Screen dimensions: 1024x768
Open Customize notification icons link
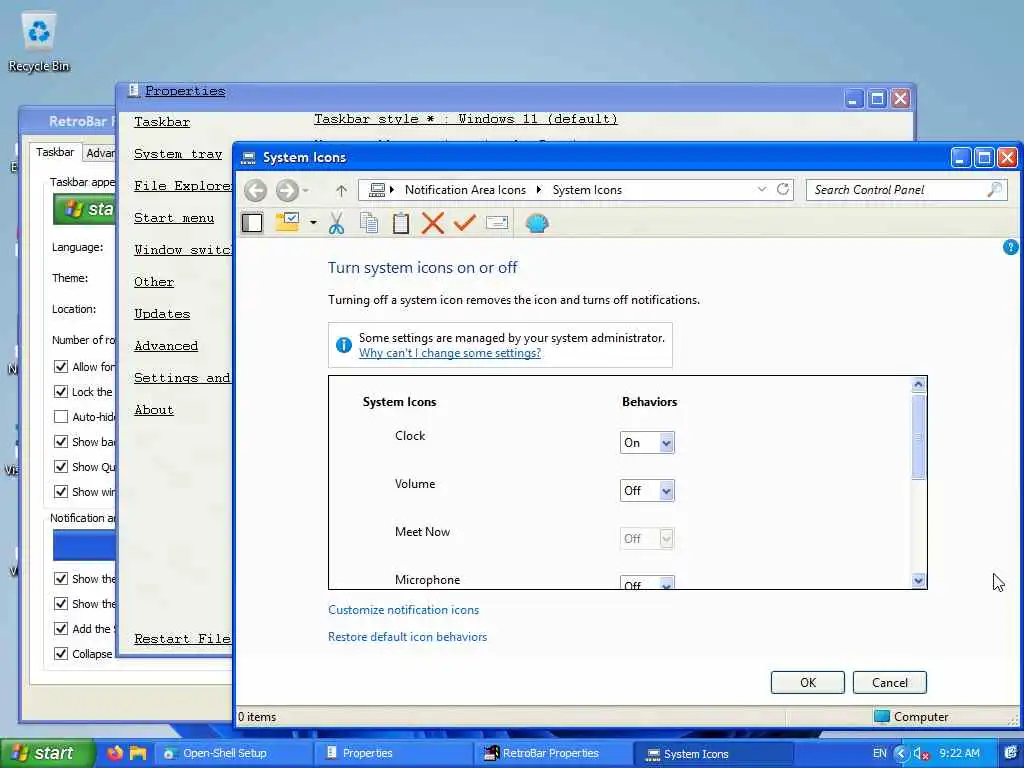[404, 610]
